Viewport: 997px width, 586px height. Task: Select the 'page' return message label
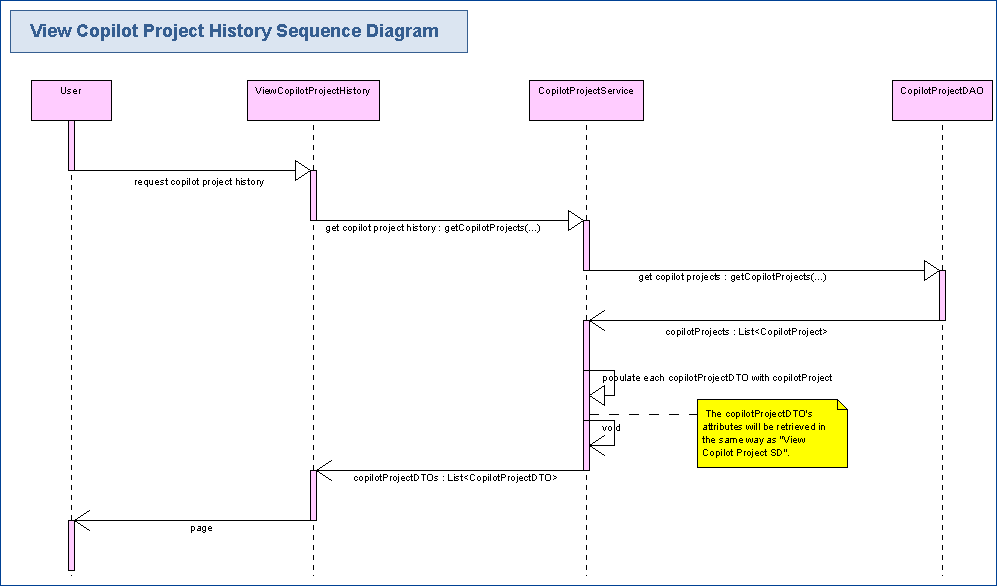(x=201, y=528)
